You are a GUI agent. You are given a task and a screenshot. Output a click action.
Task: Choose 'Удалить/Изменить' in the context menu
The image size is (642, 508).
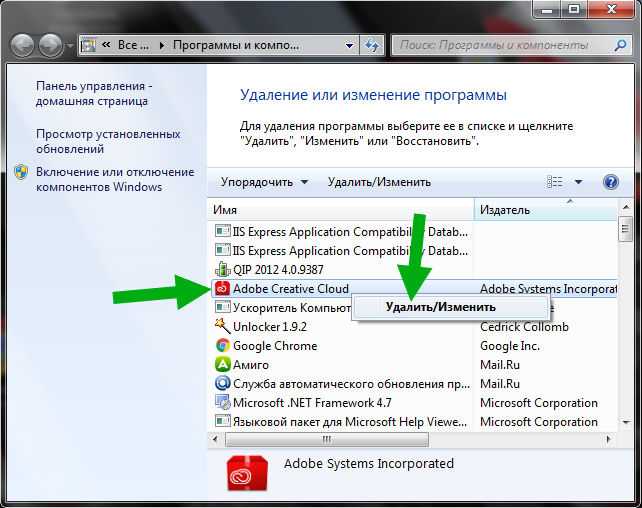pyautogui.click(x=450, y=307)
